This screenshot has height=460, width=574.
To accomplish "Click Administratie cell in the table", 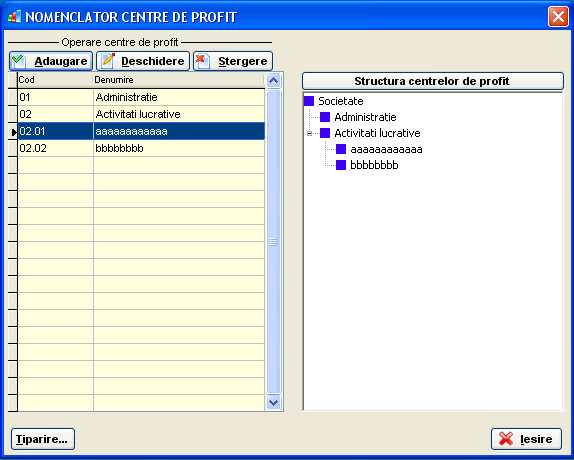I will (x=179, y=97).
